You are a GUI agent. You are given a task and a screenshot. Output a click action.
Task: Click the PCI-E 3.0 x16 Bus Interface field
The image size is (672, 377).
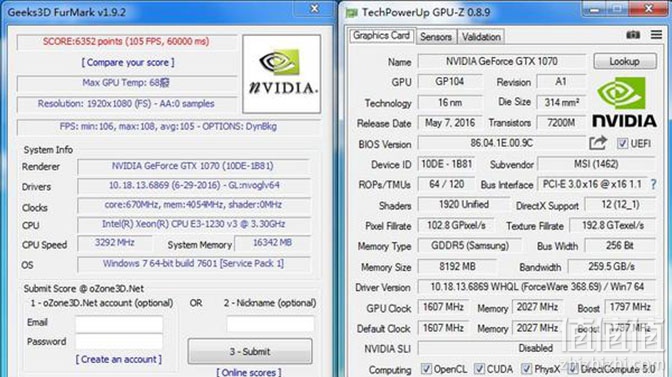pyautogui.click(x=592, y=184)
